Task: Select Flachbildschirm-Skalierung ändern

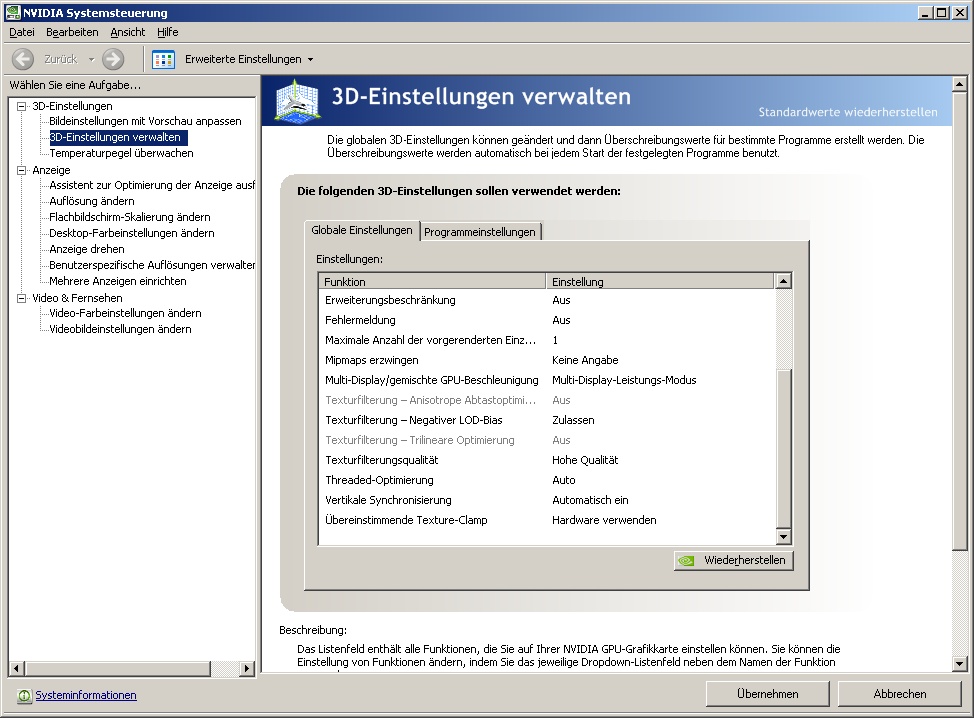Action: 130,217
